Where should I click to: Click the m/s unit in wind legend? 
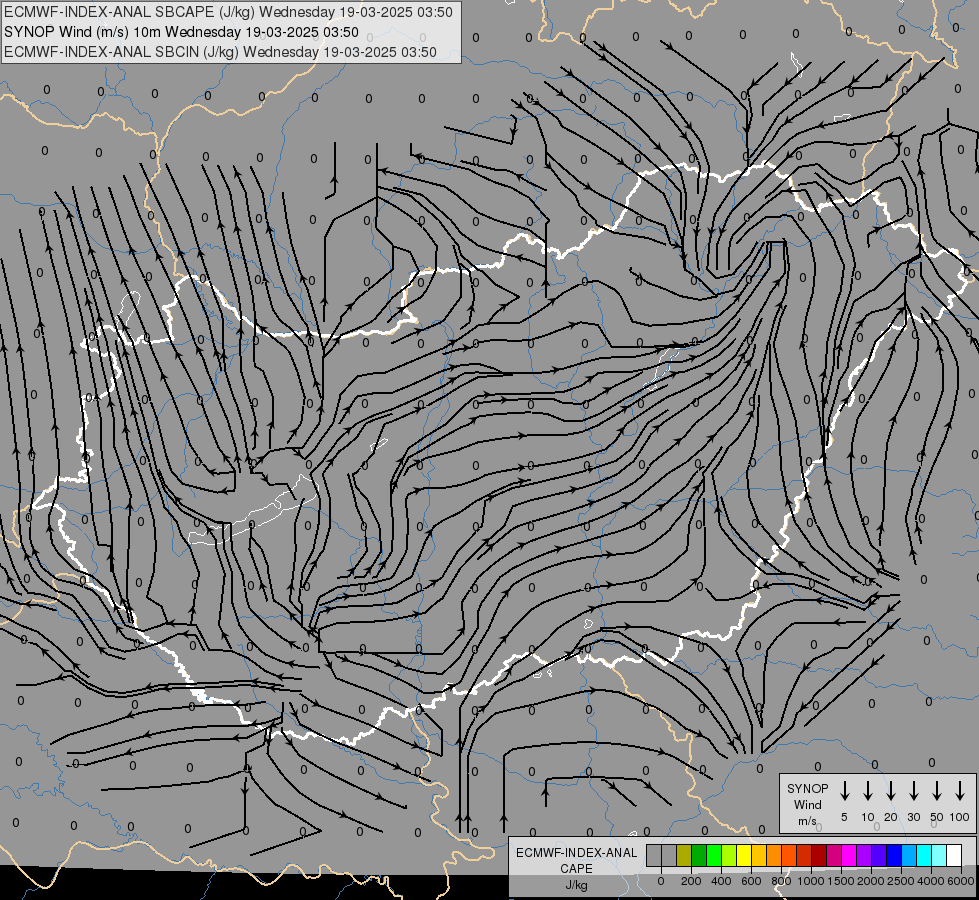click(x=807, y=821)
